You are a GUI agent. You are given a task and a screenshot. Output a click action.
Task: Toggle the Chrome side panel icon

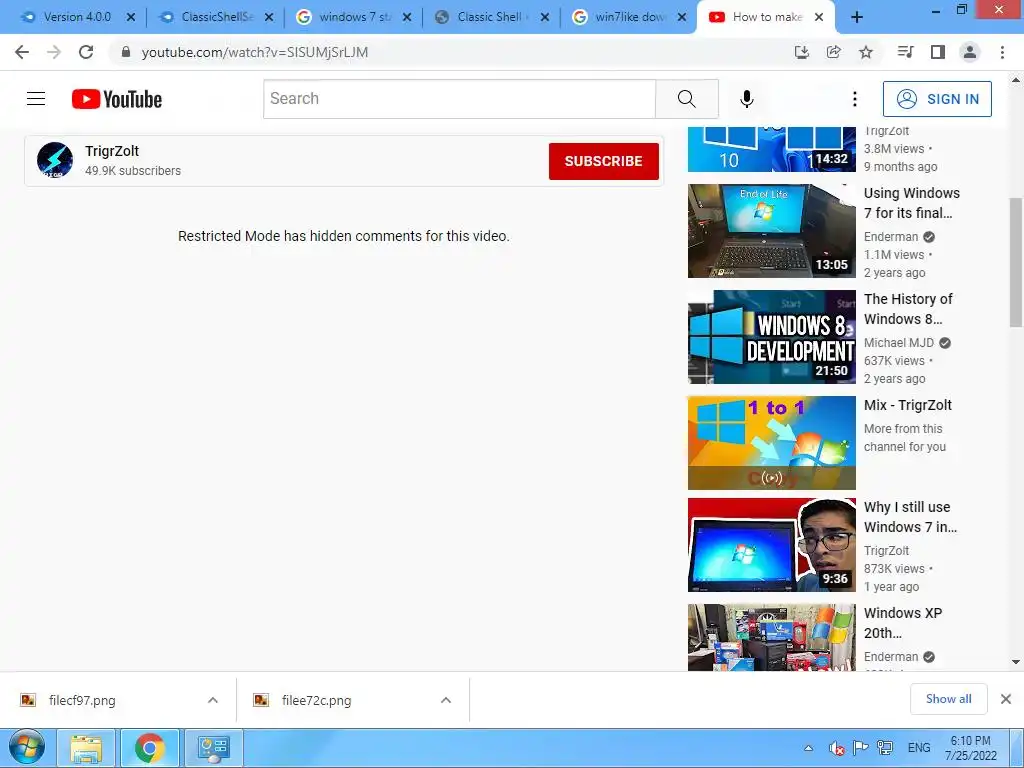(938, 52)
